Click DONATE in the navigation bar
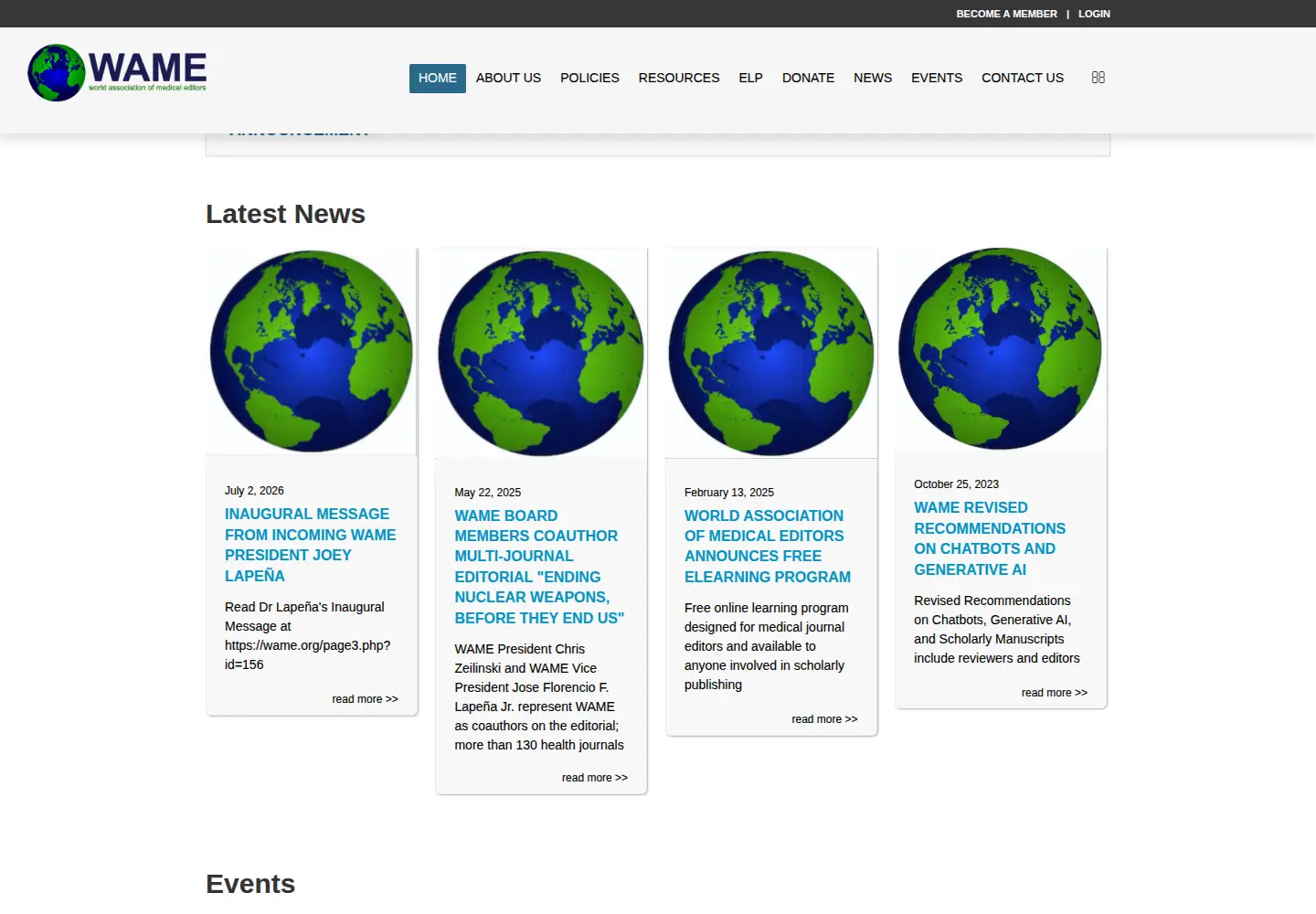The image size is (1316, 914). click(x=808, y=78)
